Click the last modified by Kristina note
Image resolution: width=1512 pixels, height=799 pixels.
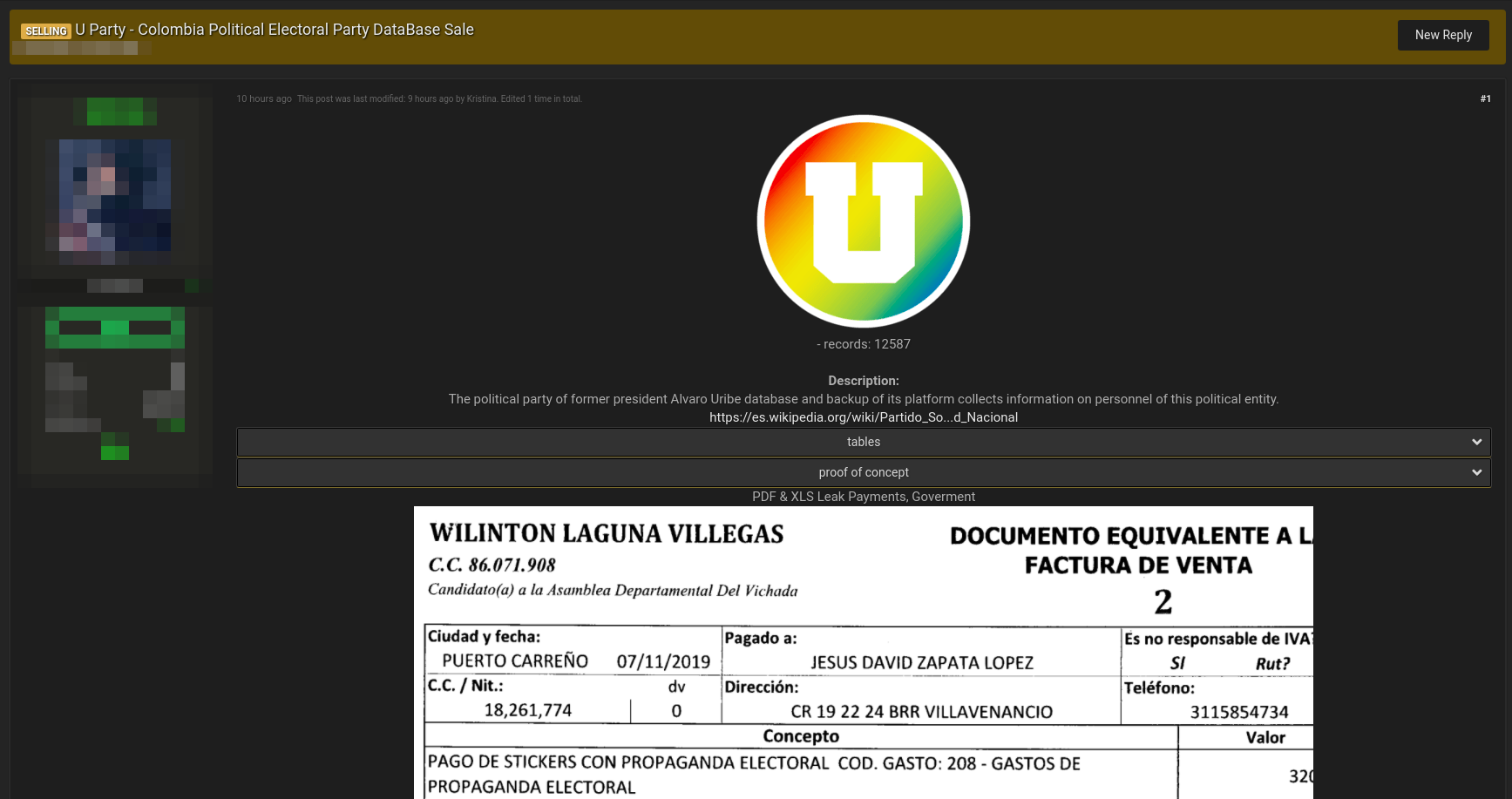click(x=439, y=99)
